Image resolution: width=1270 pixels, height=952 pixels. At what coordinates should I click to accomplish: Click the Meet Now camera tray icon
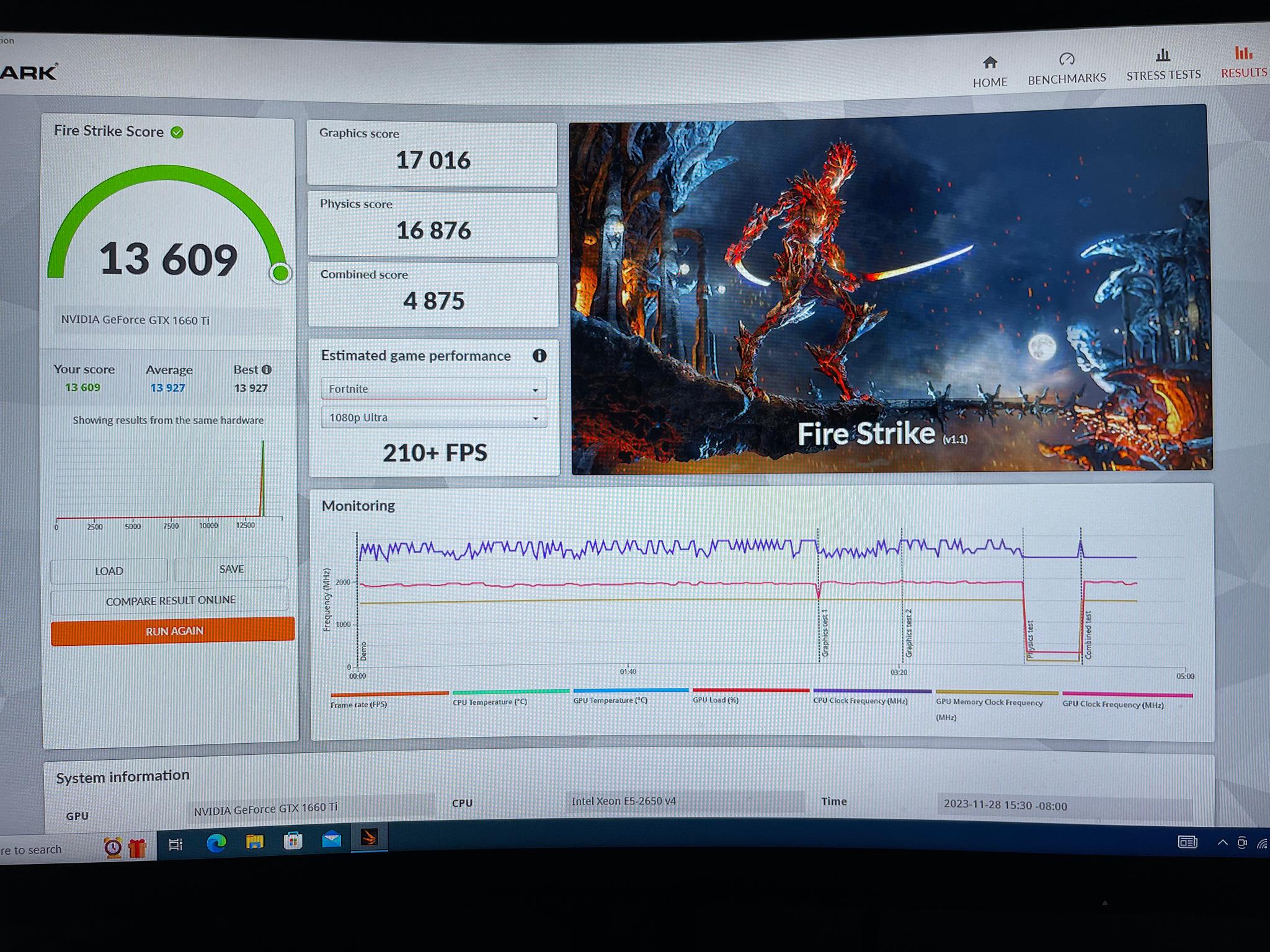coord(1242,842)
